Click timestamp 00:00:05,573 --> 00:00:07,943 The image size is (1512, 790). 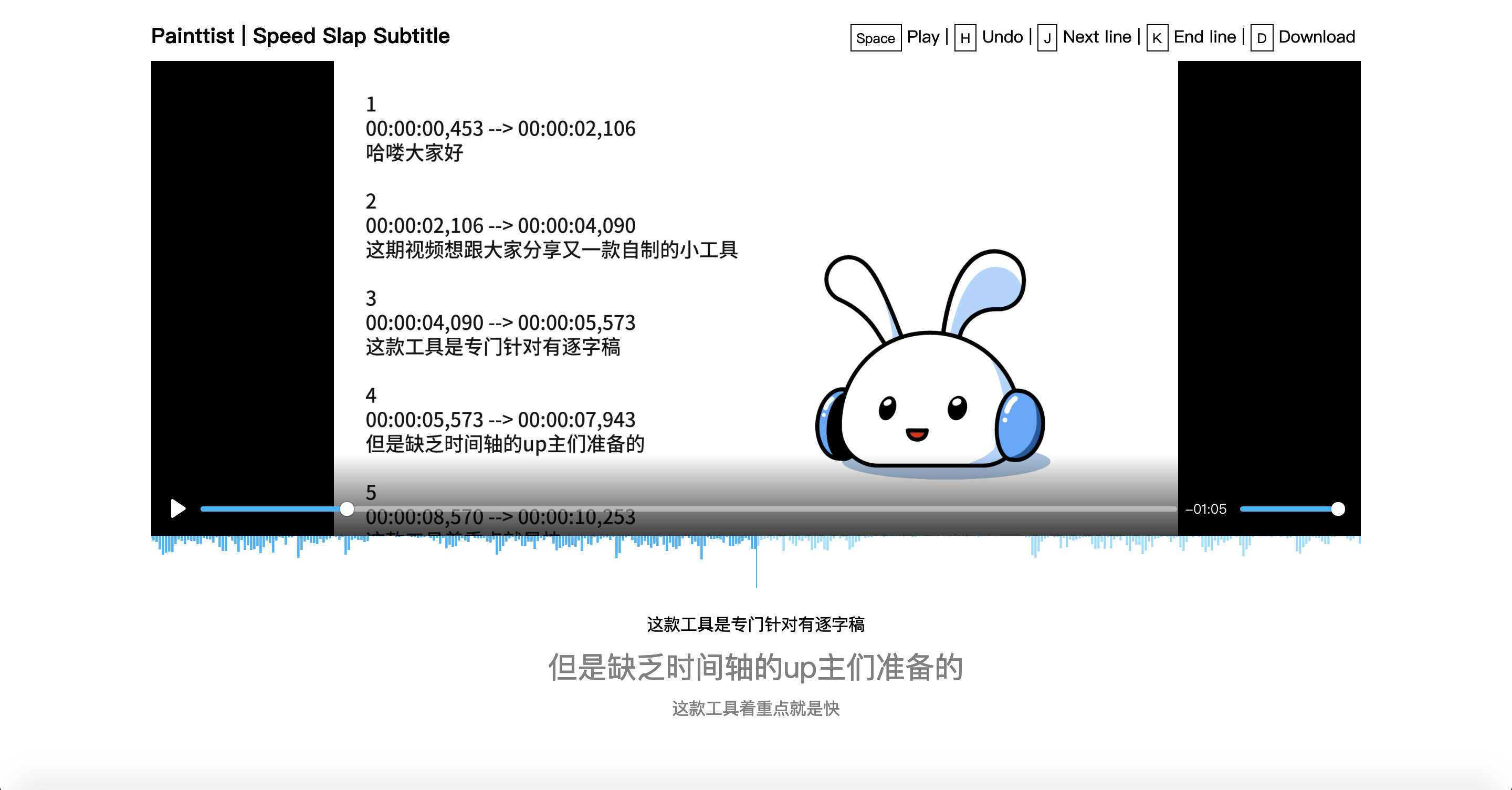[x=500, y=419]
